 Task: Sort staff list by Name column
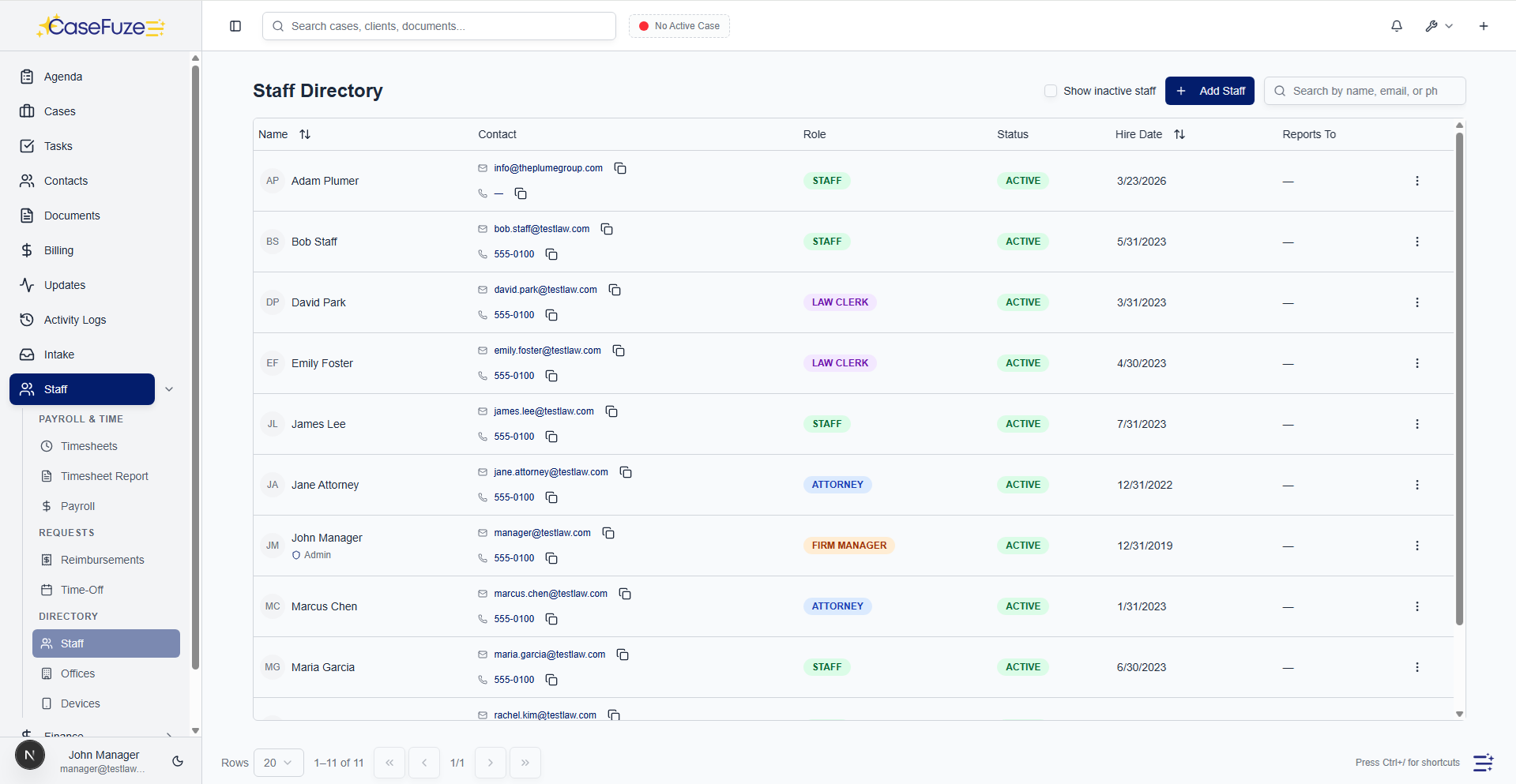coord(305,134)
